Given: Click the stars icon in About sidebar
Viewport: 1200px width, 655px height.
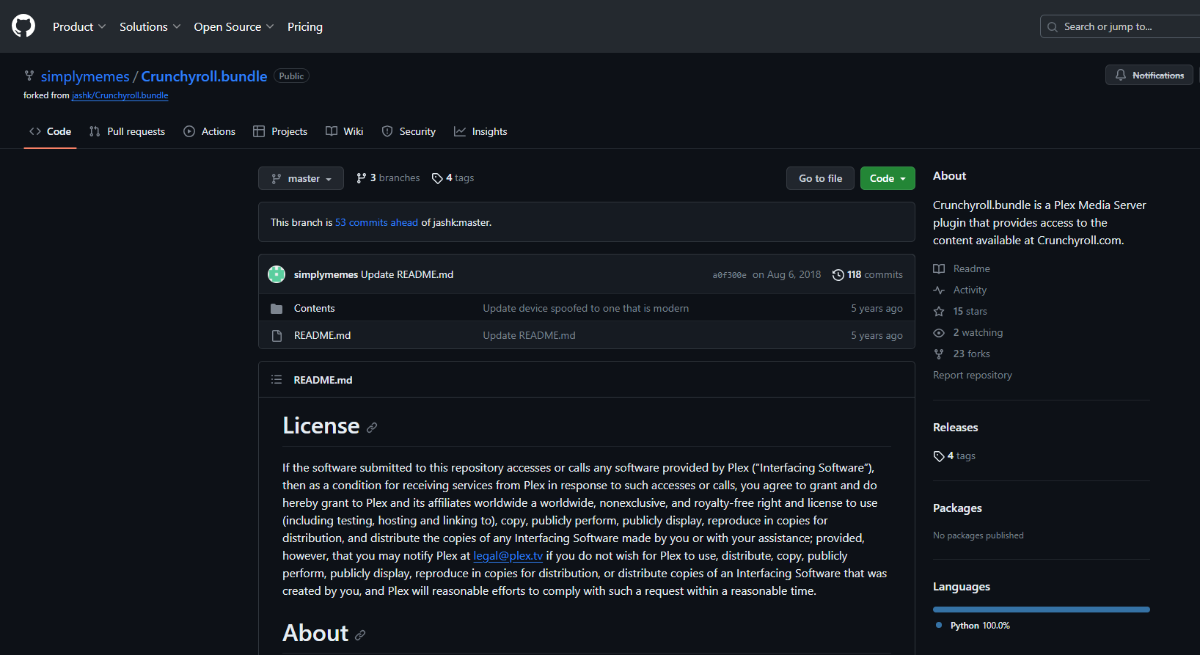Looking at the screenshot, I should click(x=939, y=311).
